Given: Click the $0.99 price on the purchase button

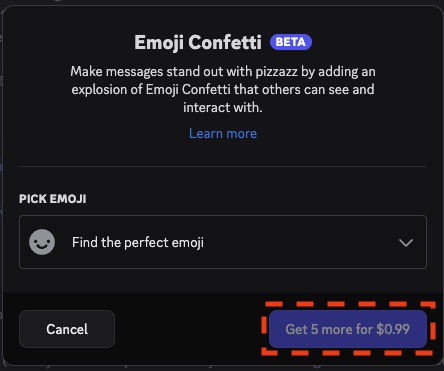Looking at the screenshot, I should click(x=393, y=329).
